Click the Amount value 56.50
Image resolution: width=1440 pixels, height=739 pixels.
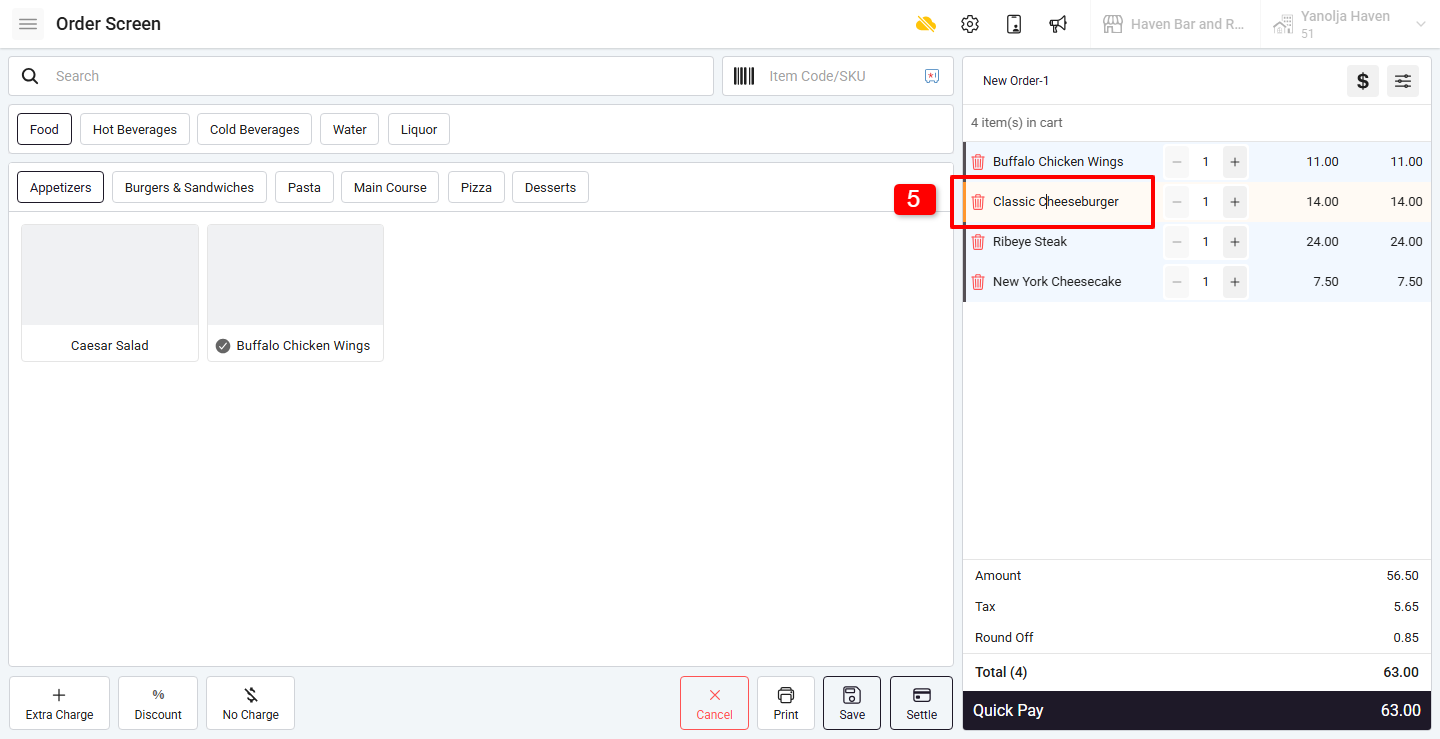click(1403, 576)
